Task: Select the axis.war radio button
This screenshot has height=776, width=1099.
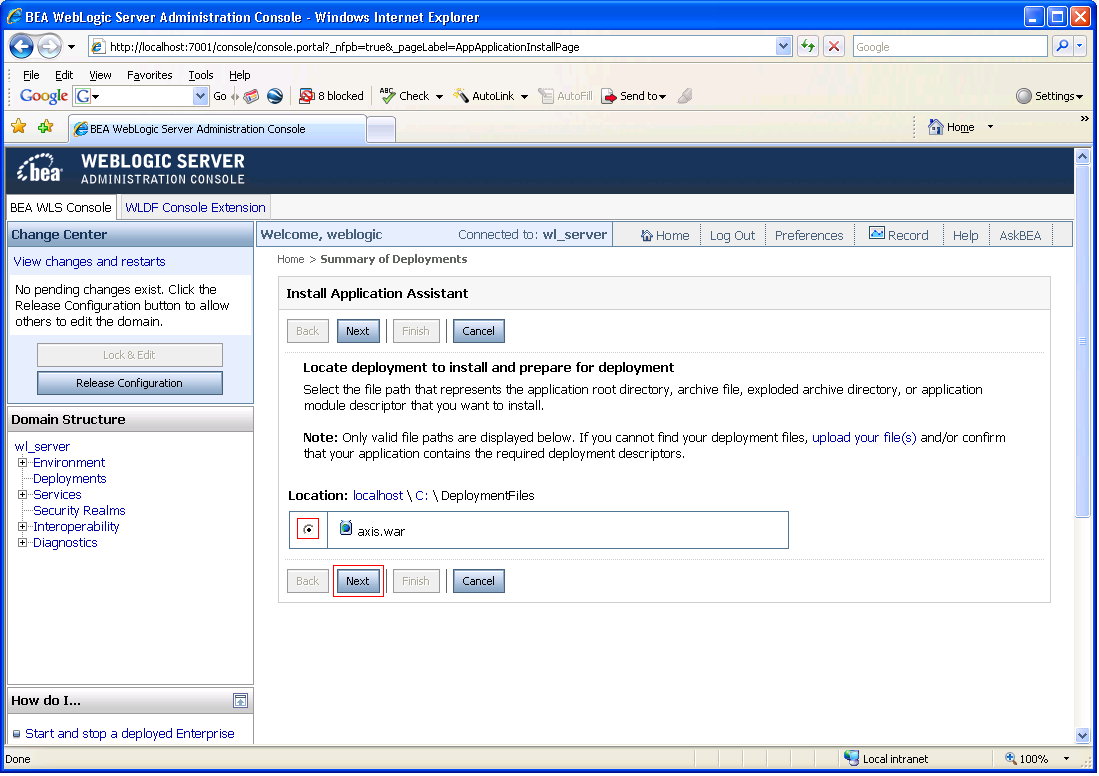Action: pyautogui.click(x=308, y=529)
